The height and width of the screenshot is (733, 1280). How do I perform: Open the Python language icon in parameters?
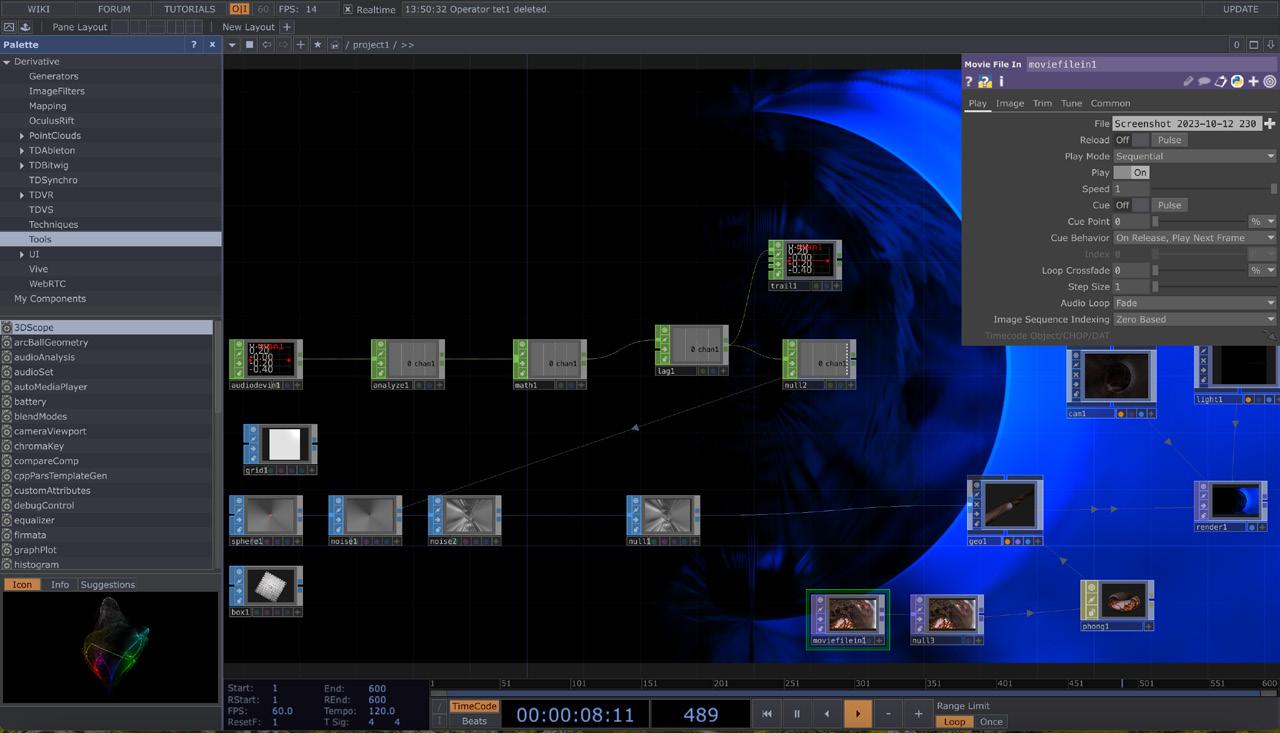click(x=1237, y=82)
